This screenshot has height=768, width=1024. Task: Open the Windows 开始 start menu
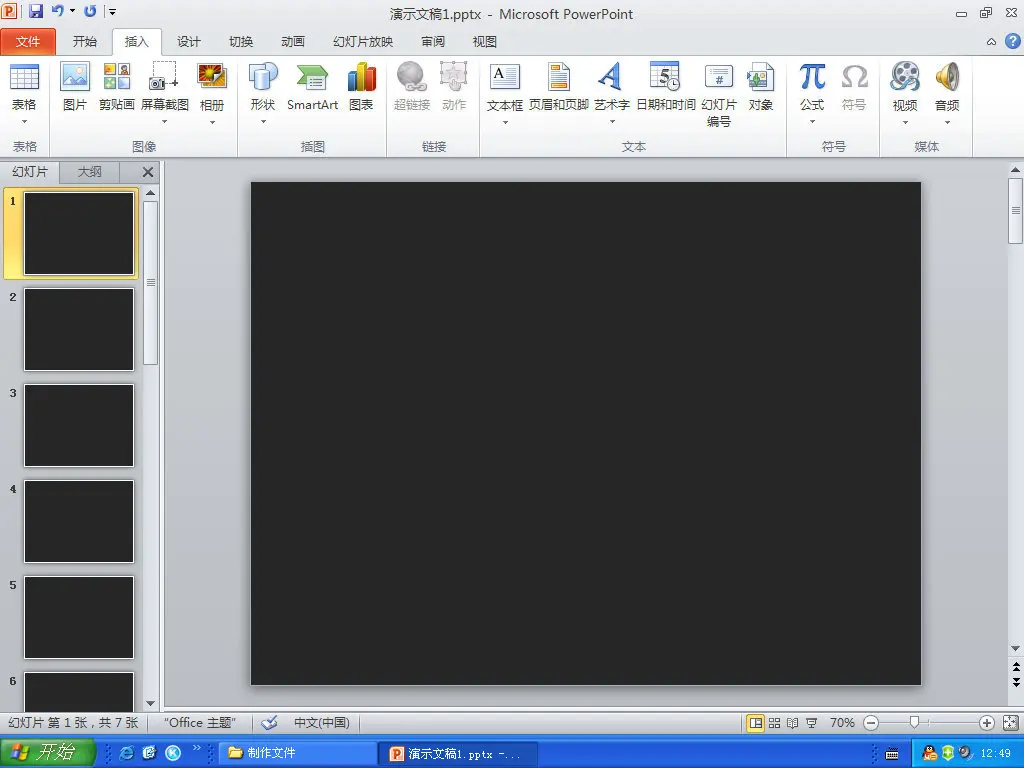[x=48, y=753]
